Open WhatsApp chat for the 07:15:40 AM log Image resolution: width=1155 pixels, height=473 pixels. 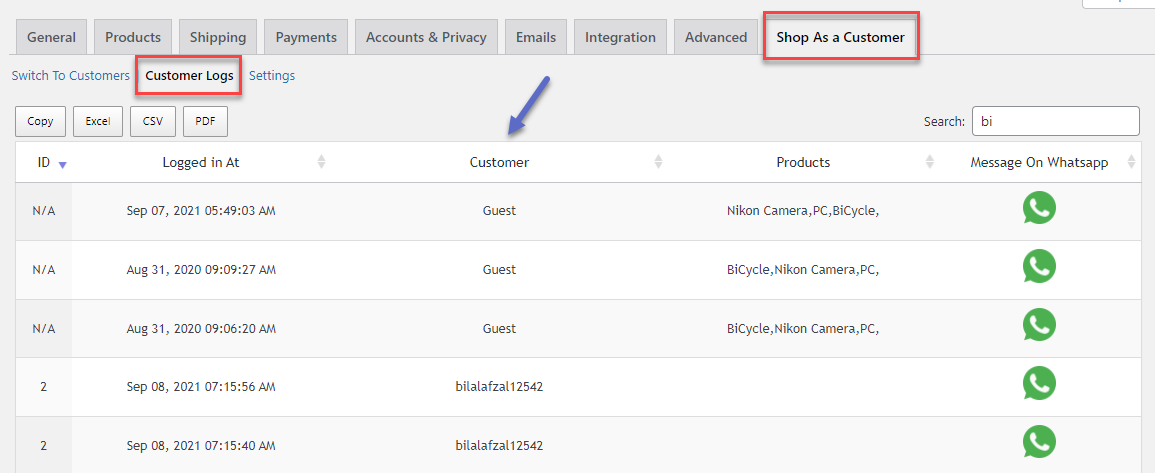(x=1039, y=442)
